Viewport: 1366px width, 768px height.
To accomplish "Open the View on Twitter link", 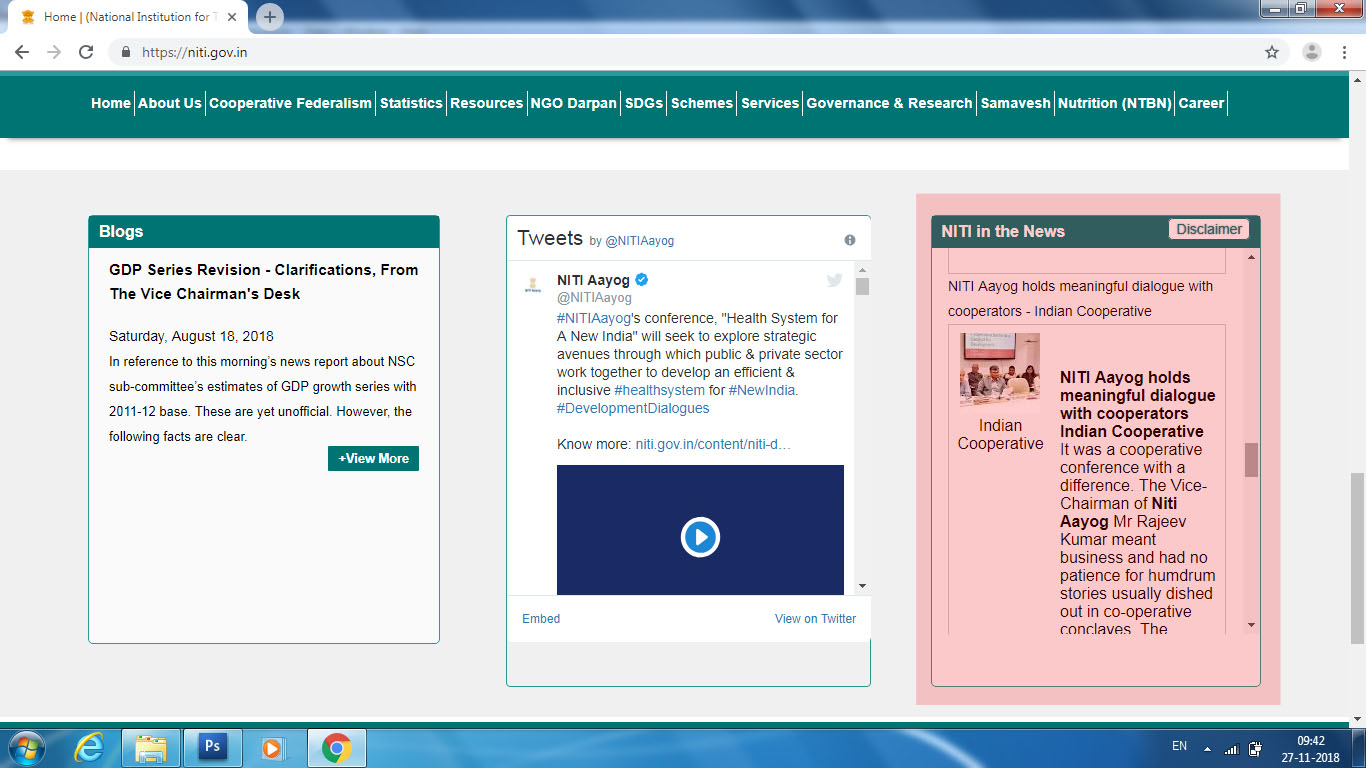I will tap(815, 619).
